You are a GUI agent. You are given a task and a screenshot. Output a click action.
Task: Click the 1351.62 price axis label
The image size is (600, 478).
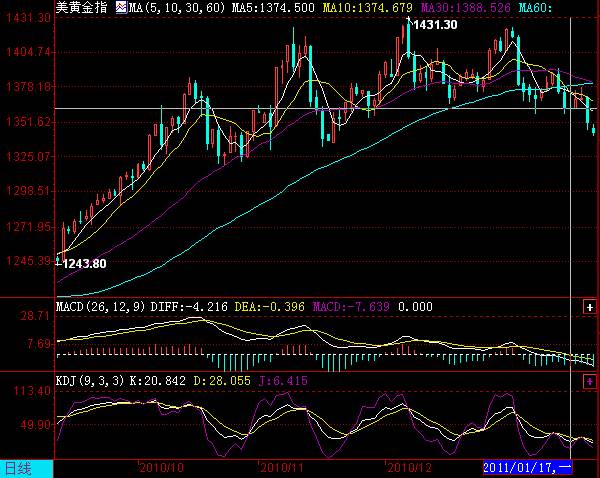[28, 122]
